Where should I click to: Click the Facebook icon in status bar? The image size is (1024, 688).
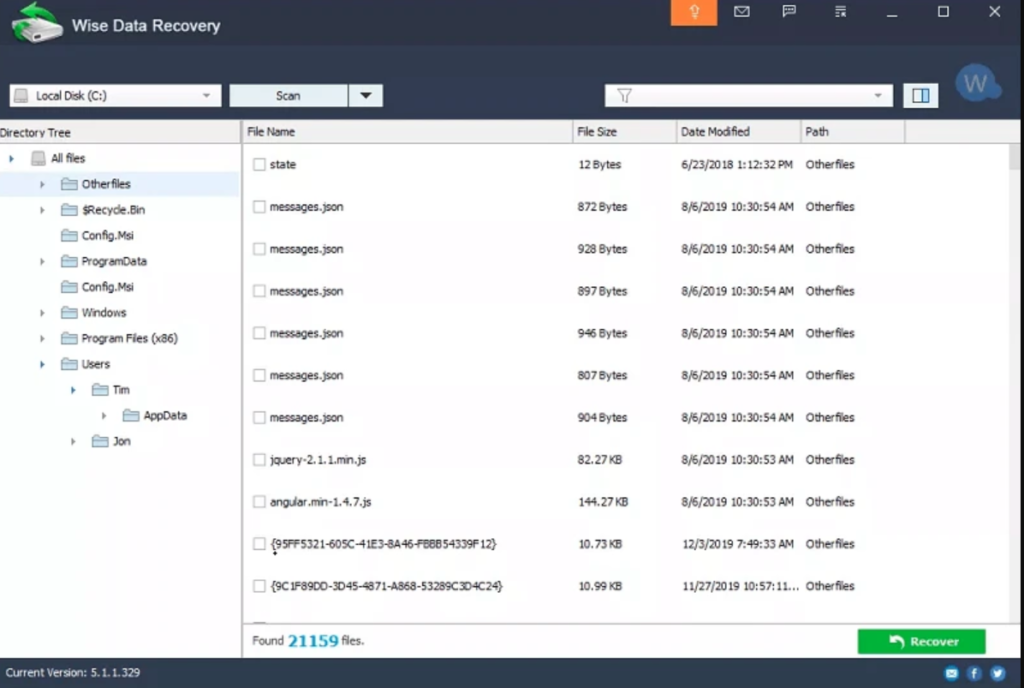pyautogui.click(x=974, y=673)
